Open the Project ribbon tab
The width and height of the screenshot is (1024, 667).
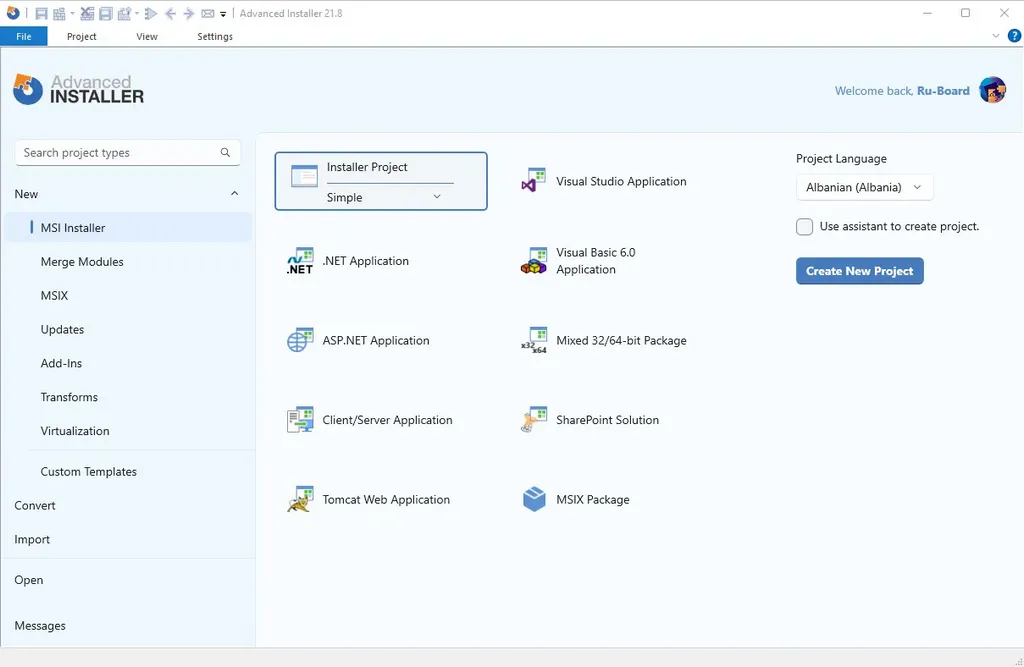(82, 37)
